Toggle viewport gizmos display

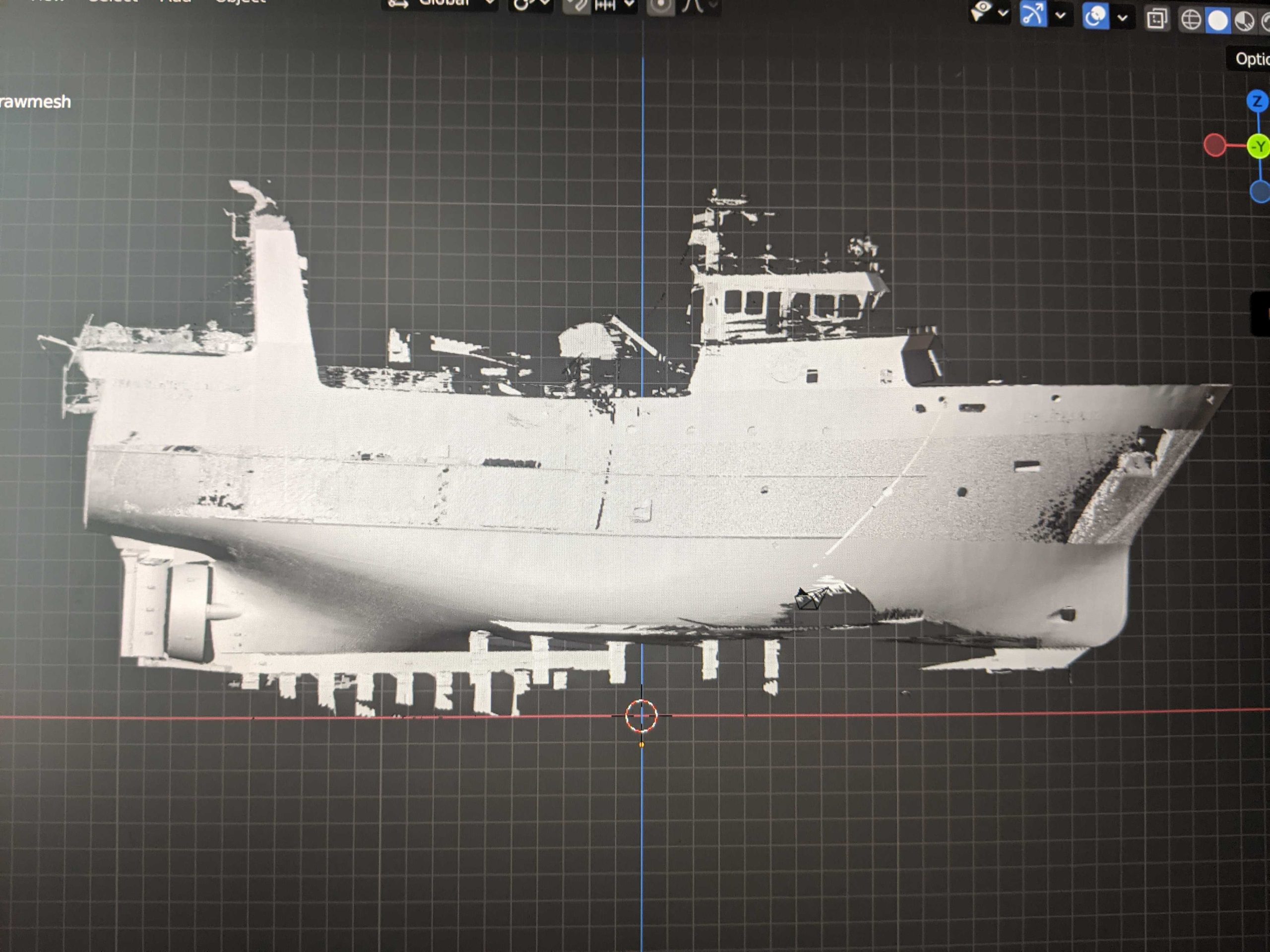[1032, 14]
